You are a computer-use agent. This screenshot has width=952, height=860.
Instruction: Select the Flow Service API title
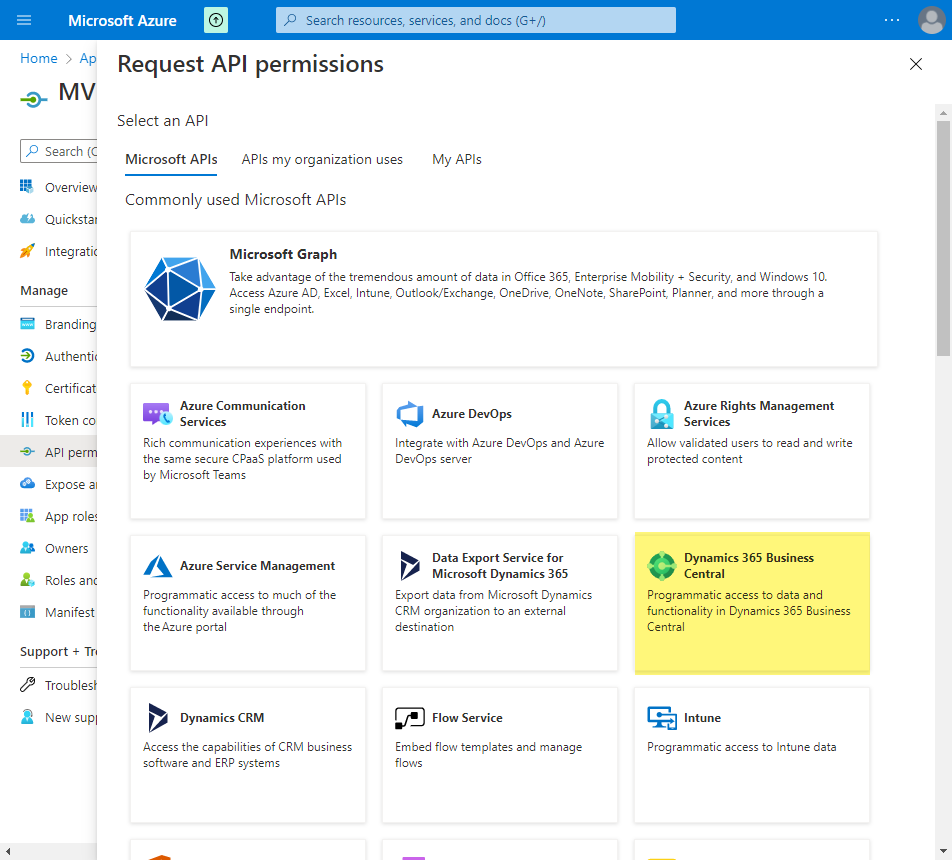(x=468, y=717)
